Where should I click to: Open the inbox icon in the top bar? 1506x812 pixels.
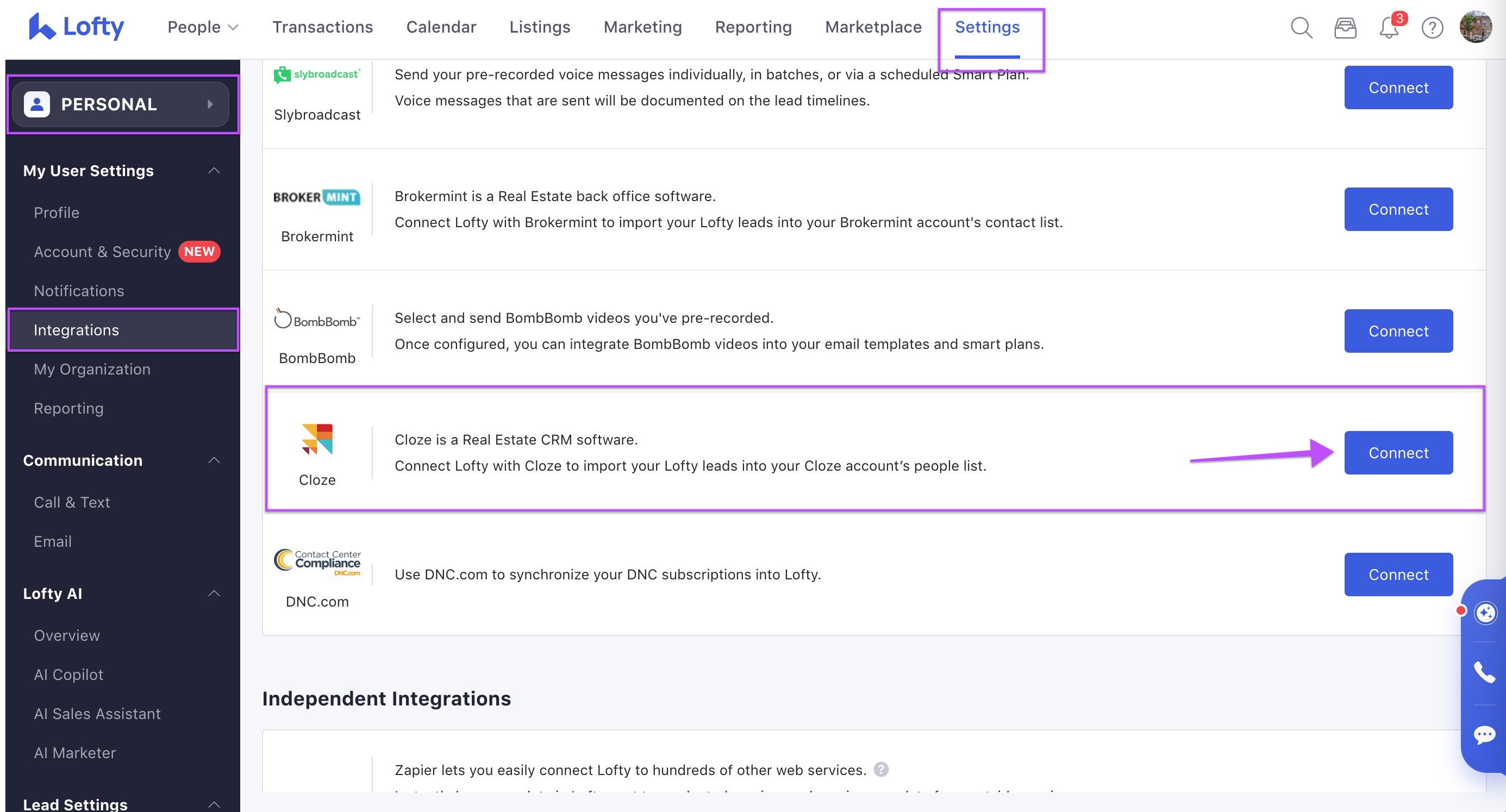click(1345, 28)
